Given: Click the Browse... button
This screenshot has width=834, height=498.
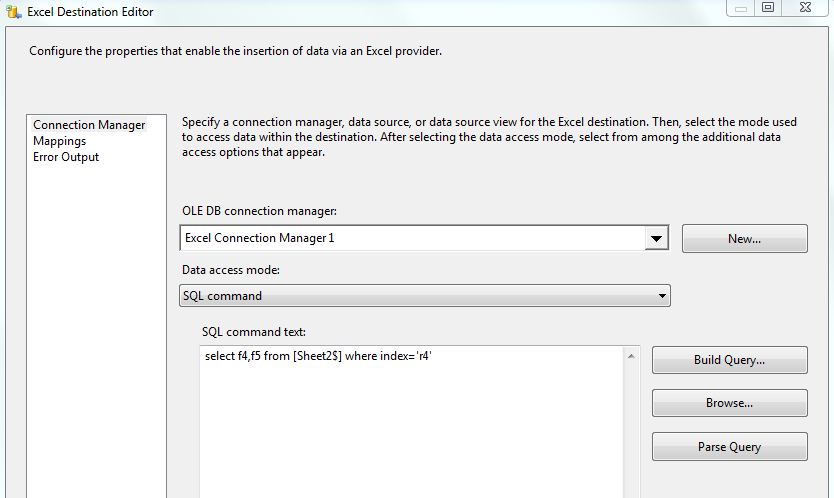Looking at the screenshot, I should pyautogui.click(x=729, y=403).
